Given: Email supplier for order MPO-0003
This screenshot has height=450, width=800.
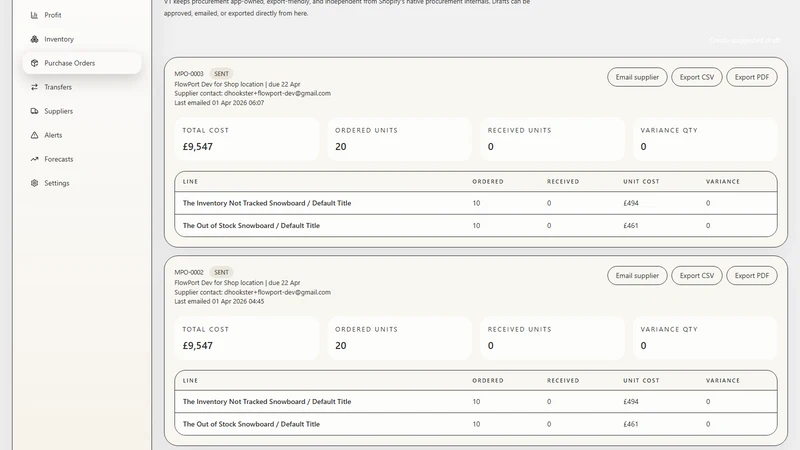Looking at the screenshot, I should point(637,77).
